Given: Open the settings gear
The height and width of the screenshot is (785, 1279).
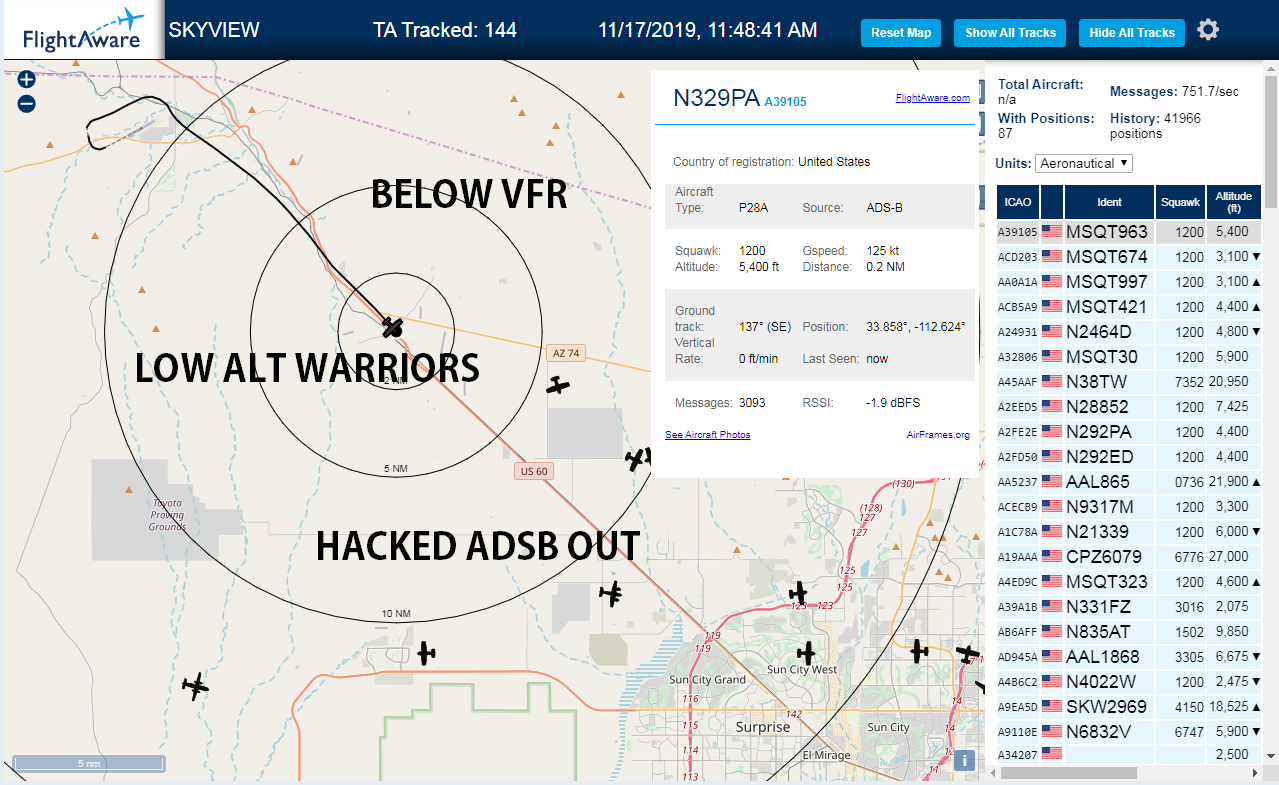Looking at the screenshot, I should pos(1208,30).
